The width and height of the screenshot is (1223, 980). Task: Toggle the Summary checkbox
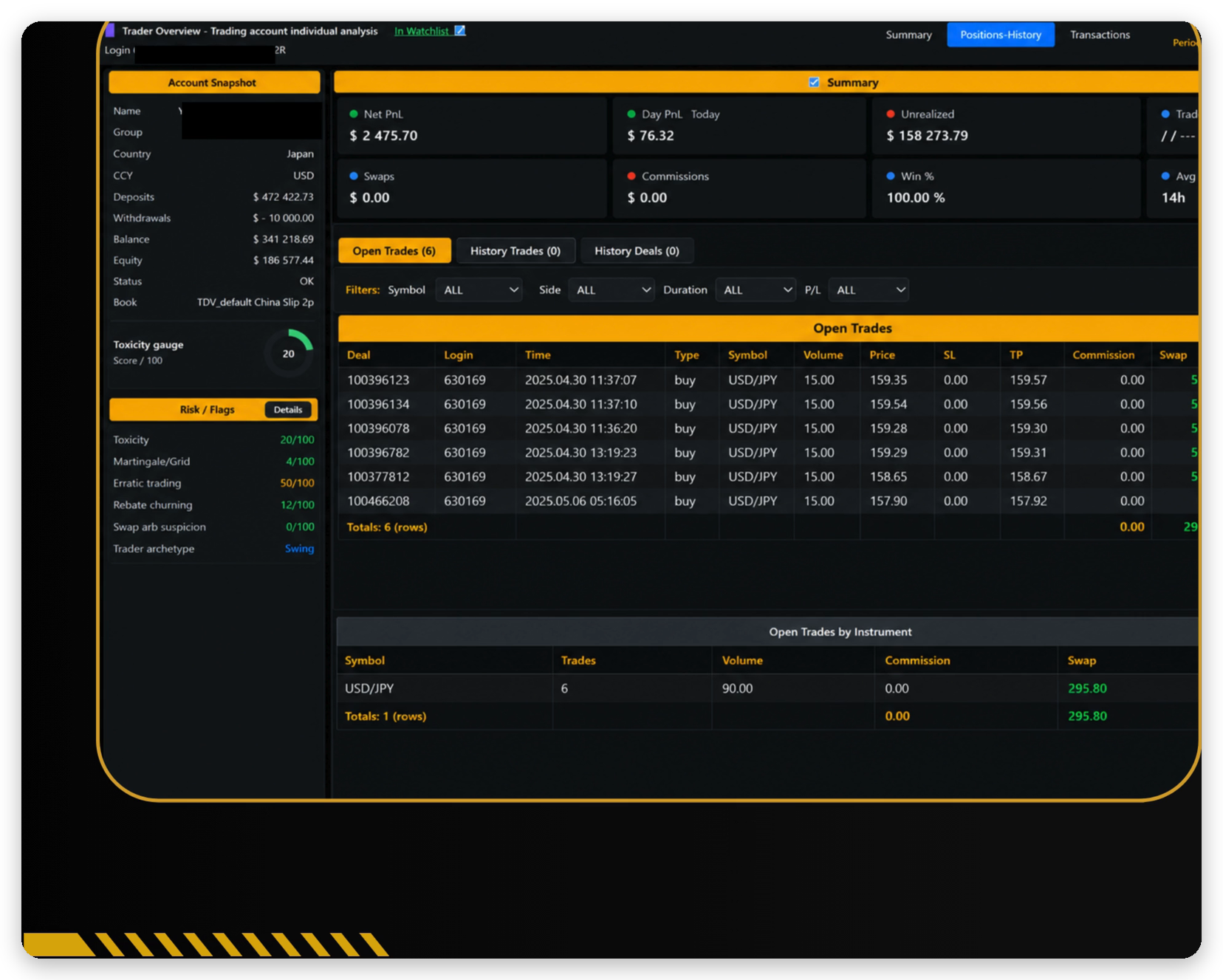(x=814, y=82)
